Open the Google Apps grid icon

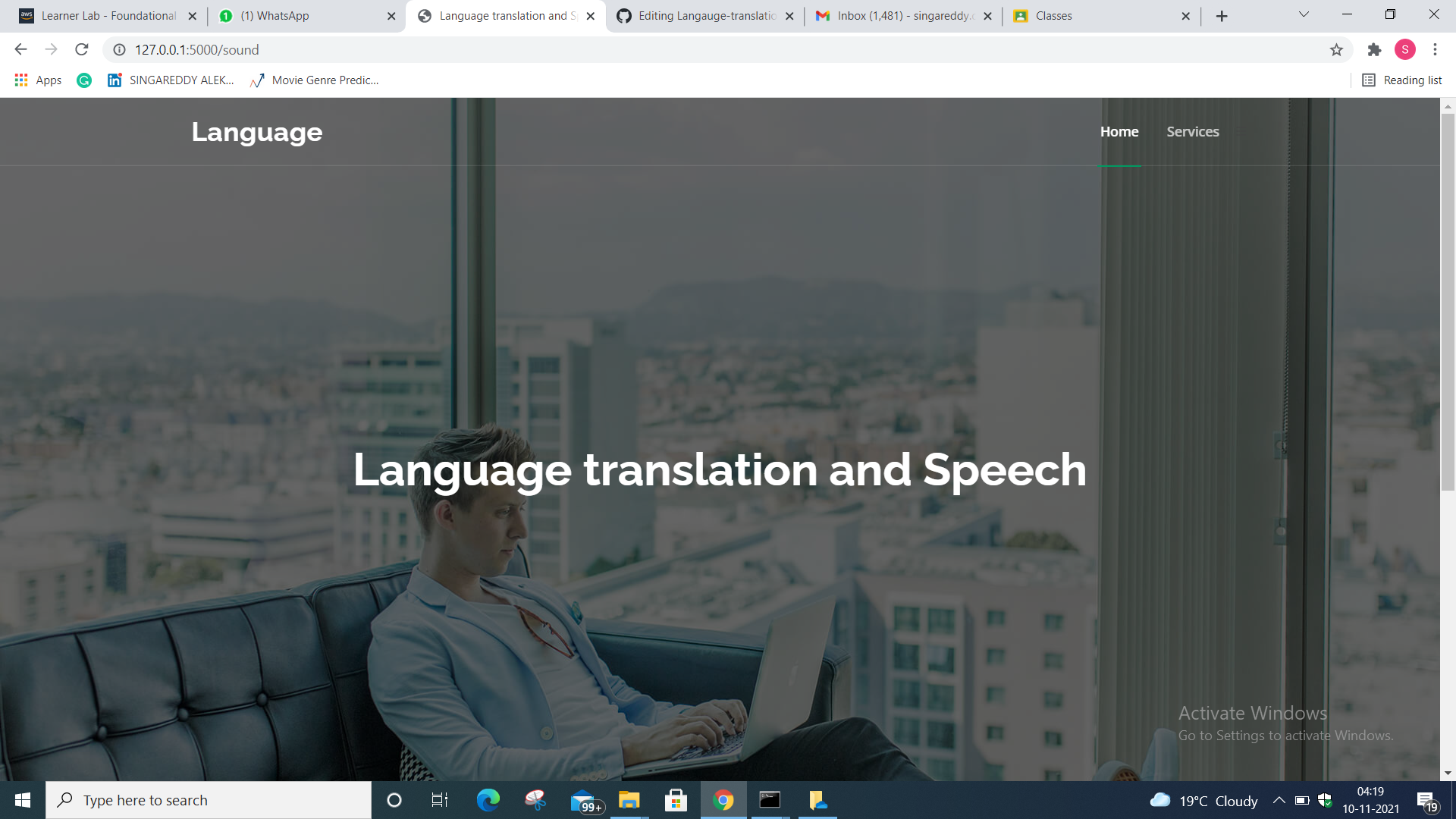20,80
